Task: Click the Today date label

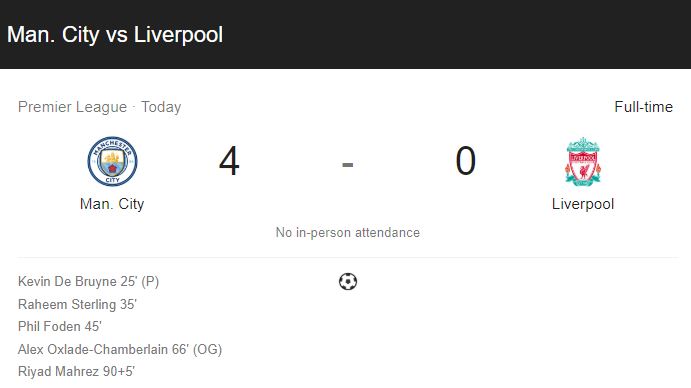Action: click(161, 107)
